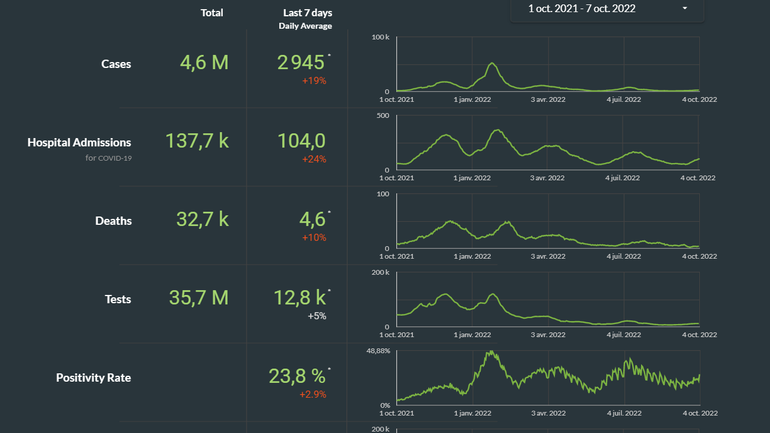This screenshot has width=770, height=433.
Task: Click the 32,7 k total deaths value
Action: (x=202, y=220)
